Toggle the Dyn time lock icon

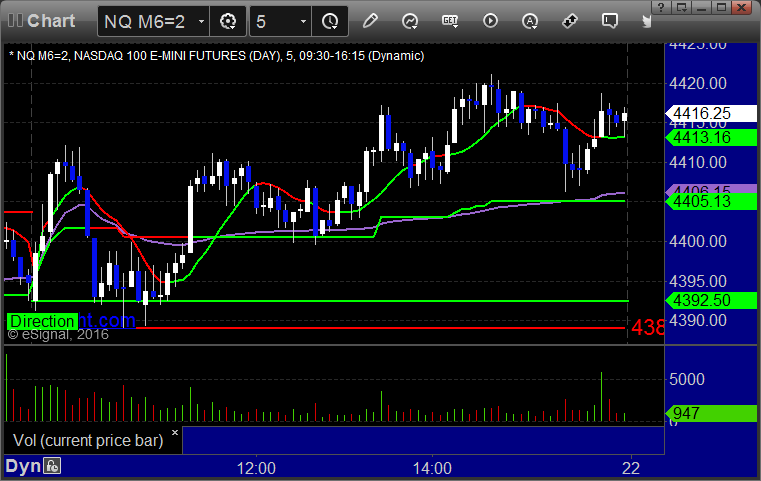(x=52, y=466)
